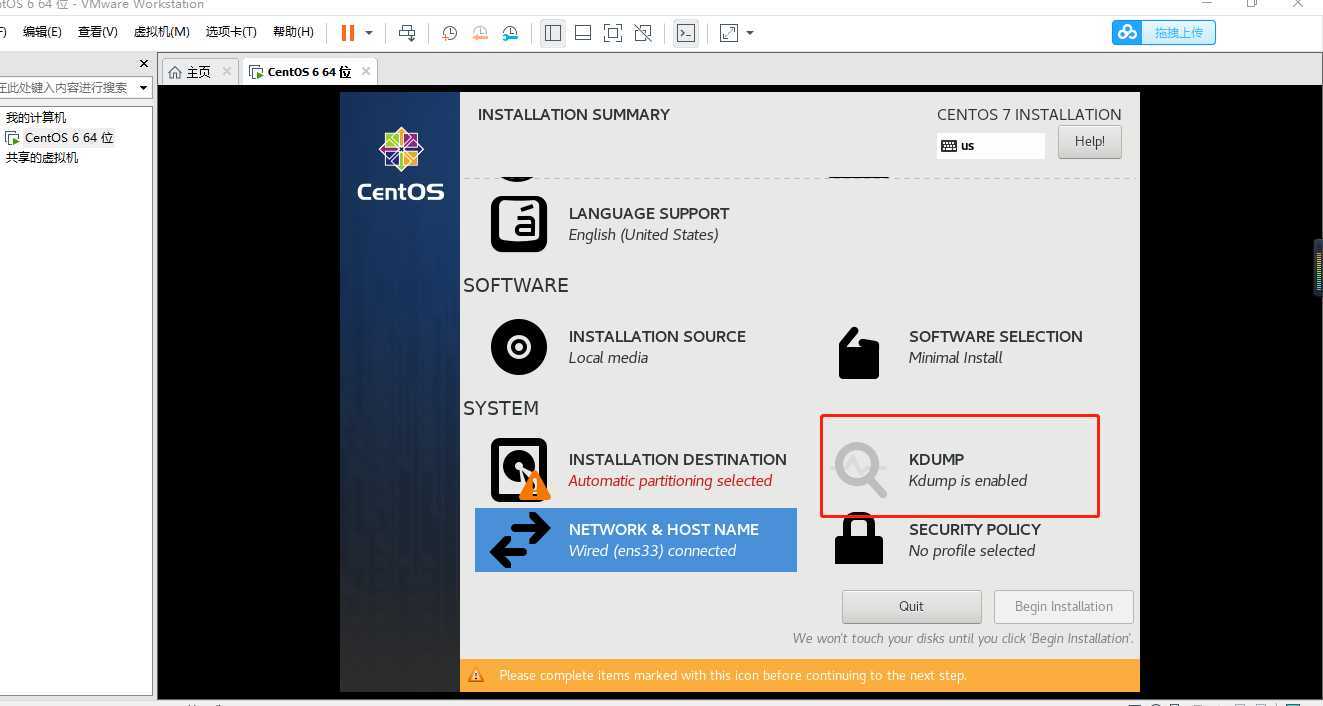This screenshot has width=1323, height=706.
Task: Click the 'Kdump is enabled' text
Action: [x=968, y=481]
